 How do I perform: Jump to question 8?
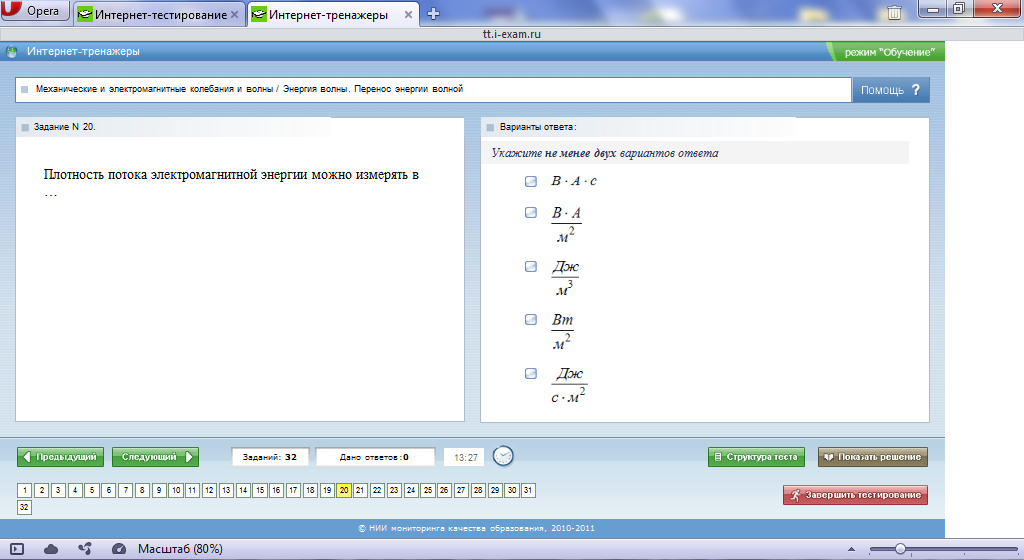tap(142, 490)
